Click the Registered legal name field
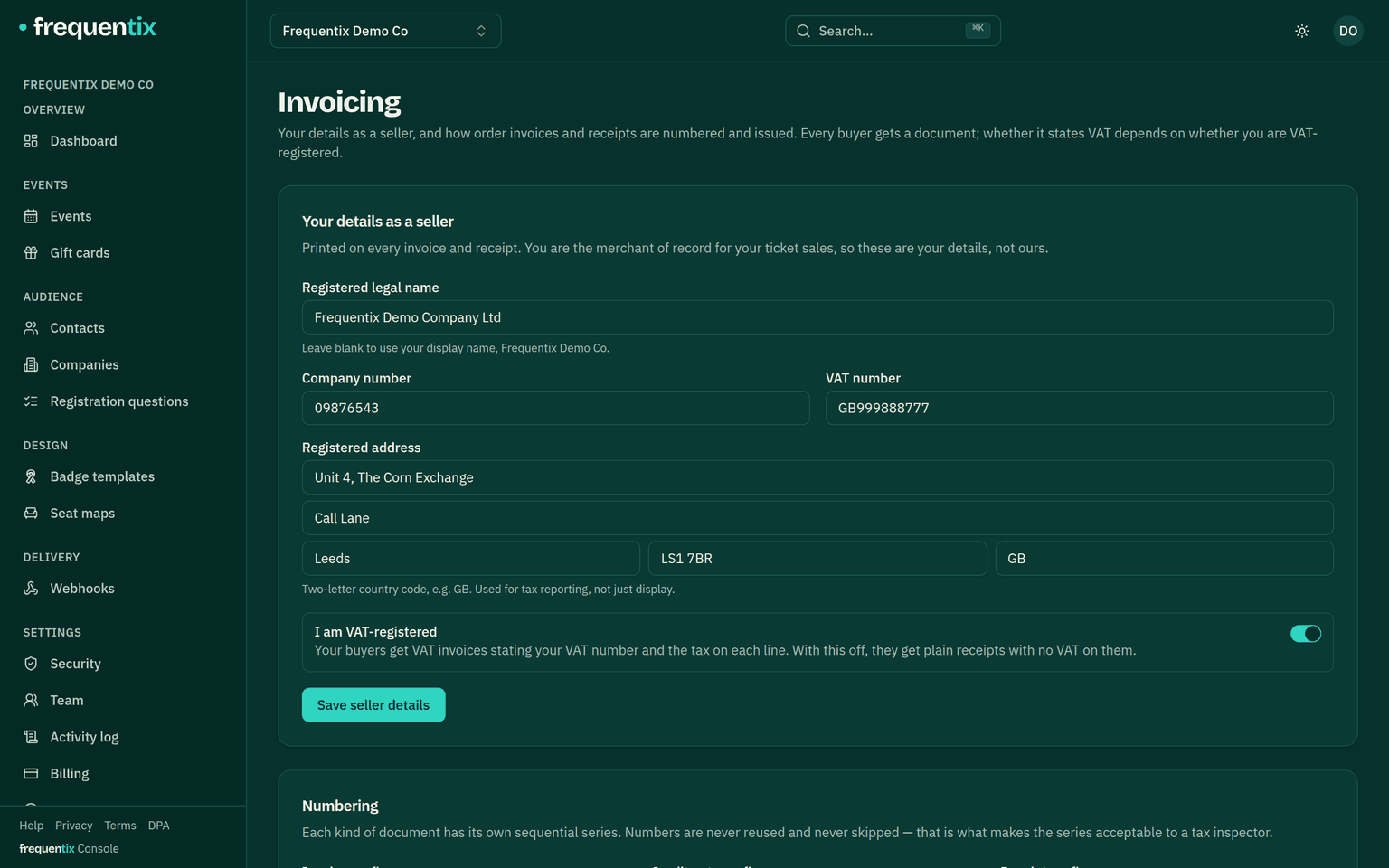Viewport: 1389px width, 868px height. (x=817, y=317)
